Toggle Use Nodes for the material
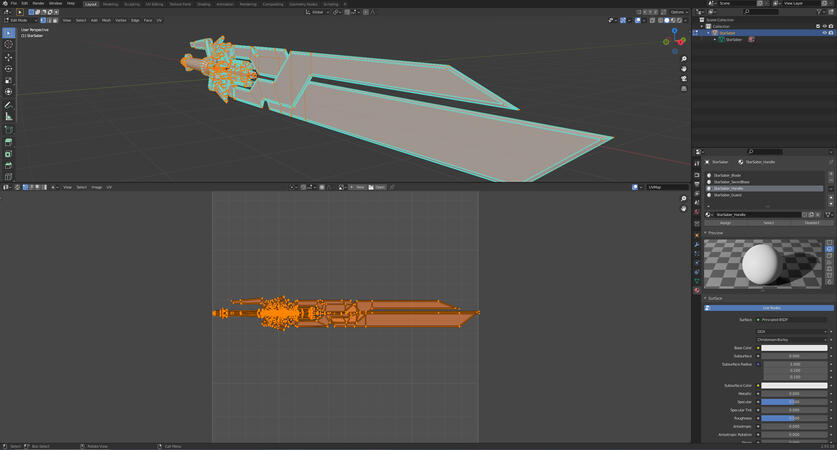Viewport: 837px width, 450px height. click(769, 308)
